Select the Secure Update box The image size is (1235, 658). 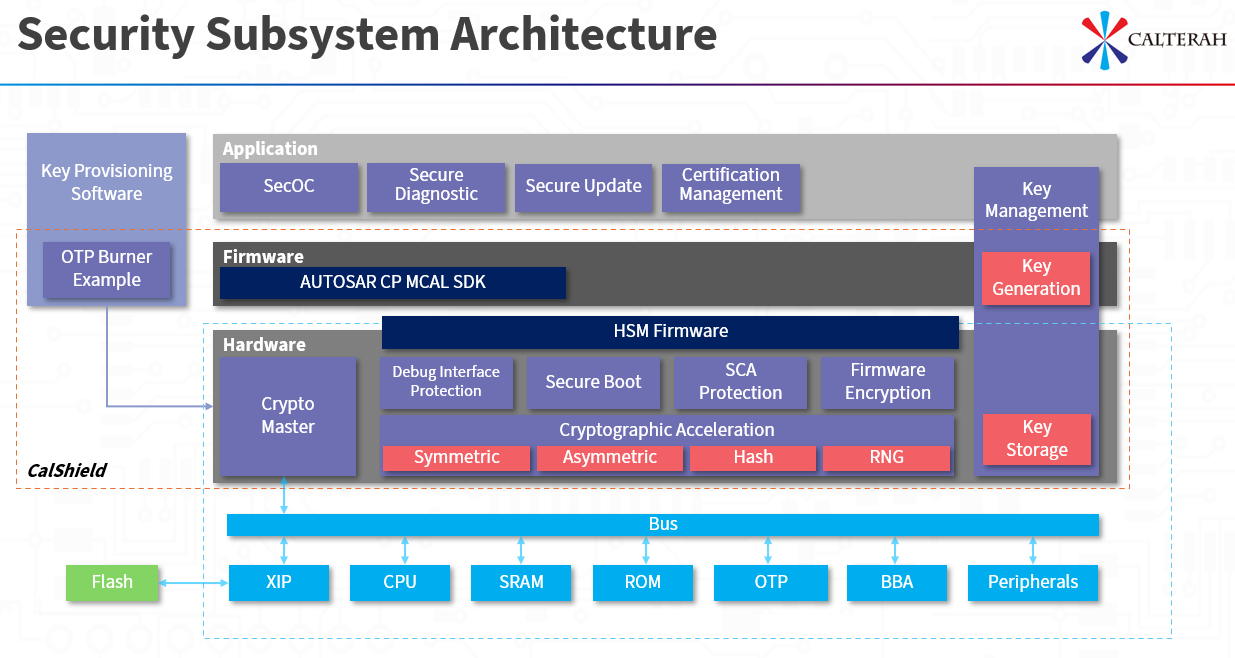tap(583, 187)
